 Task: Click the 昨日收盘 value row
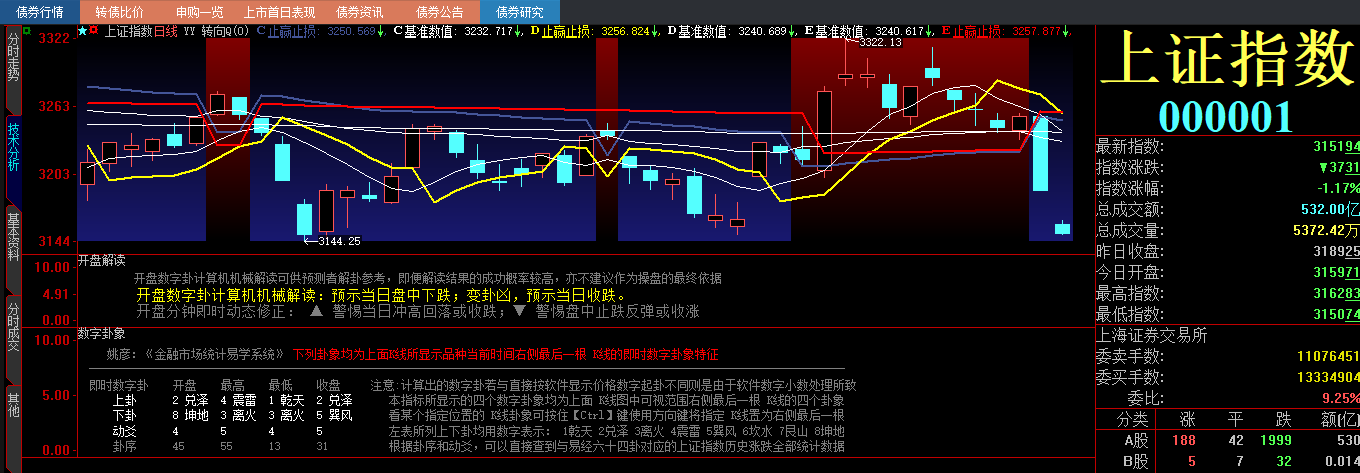pos(1228,251)
